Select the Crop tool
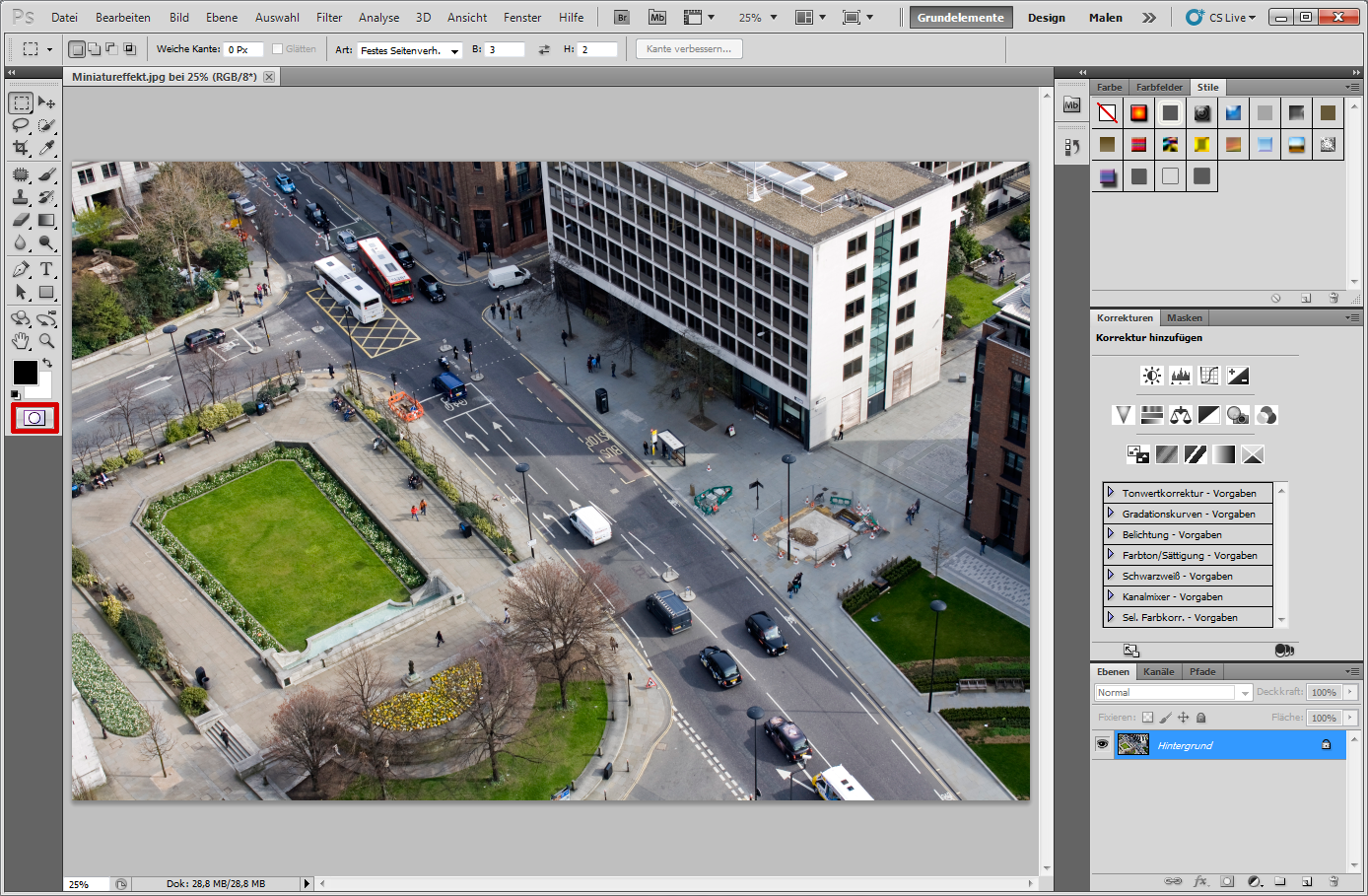The height and width of the screenshot is (896, 1368). pos(21,148)
